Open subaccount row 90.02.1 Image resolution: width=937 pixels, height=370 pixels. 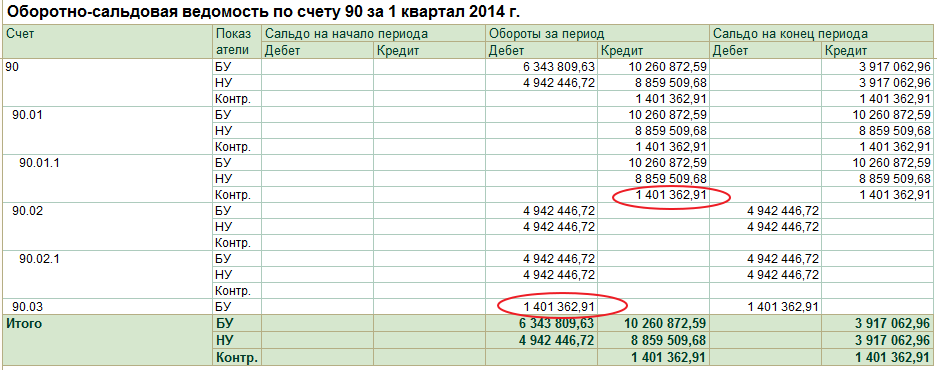coord(39,258)
